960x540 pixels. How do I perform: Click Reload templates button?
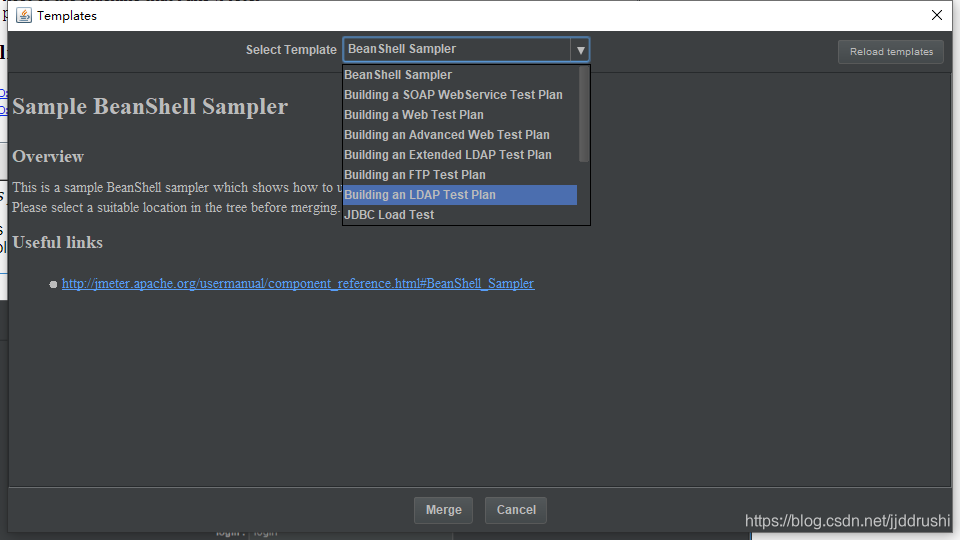coord(891,52)
